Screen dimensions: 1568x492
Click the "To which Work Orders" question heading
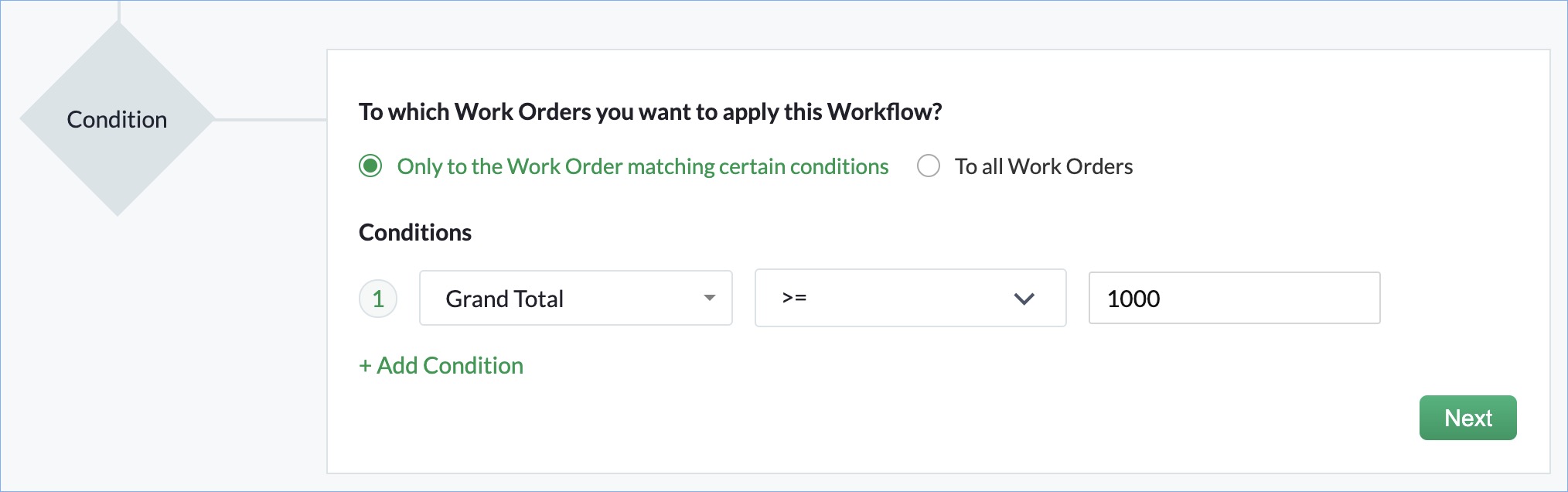(649, 111)
